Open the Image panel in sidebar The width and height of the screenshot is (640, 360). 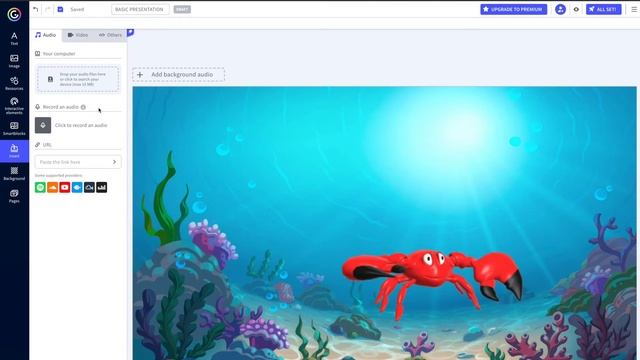[14, 61]
